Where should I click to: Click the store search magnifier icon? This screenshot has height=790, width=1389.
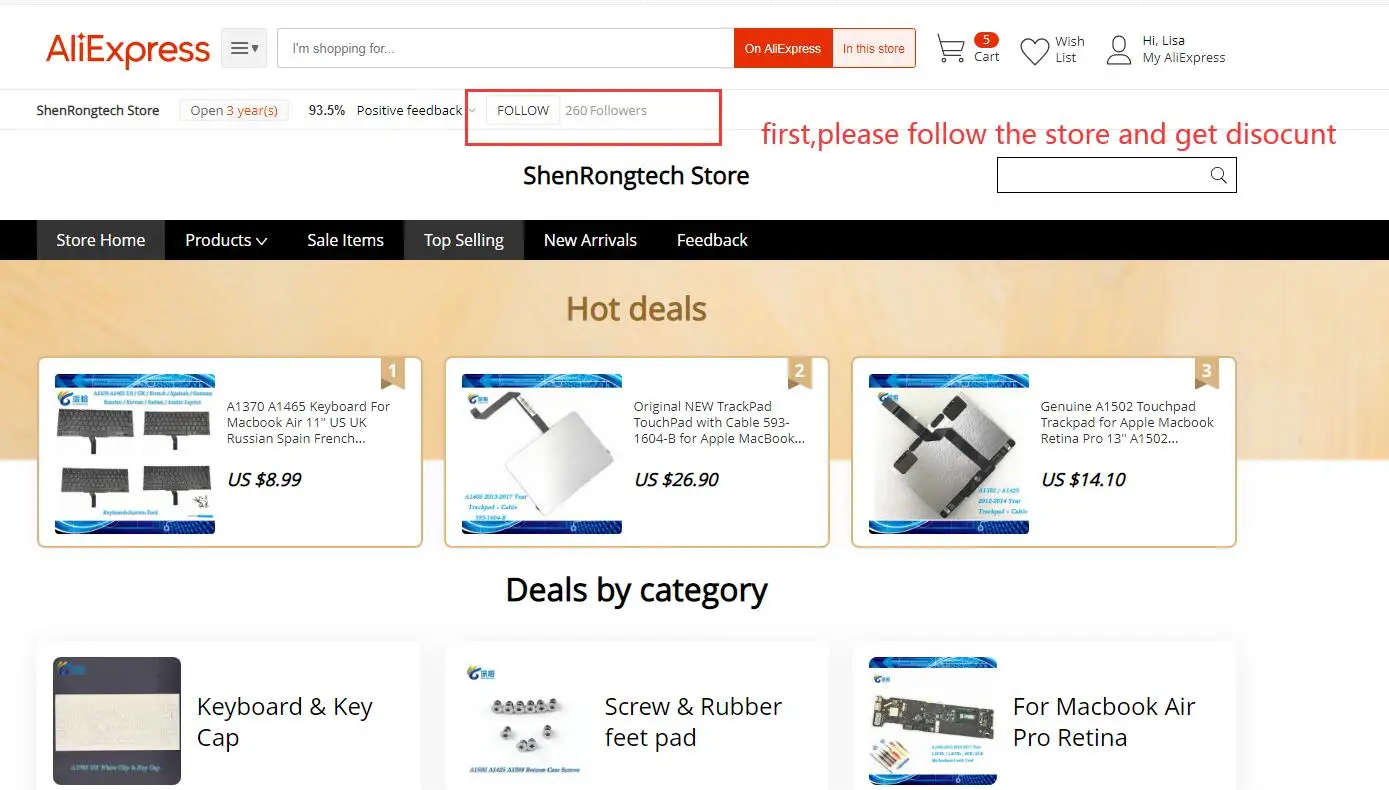click(x=1218, y=175)
